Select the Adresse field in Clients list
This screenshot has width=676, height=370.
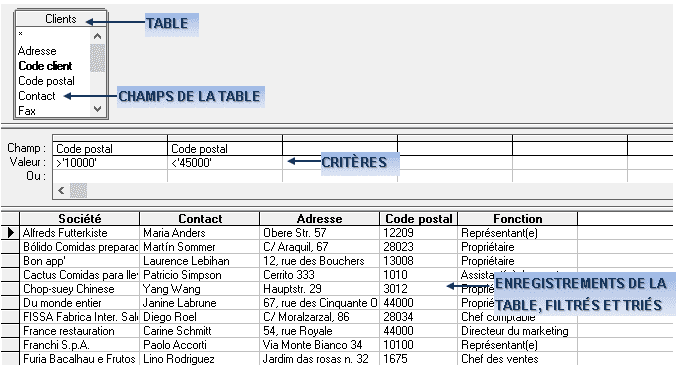click(x=37, y=51)
